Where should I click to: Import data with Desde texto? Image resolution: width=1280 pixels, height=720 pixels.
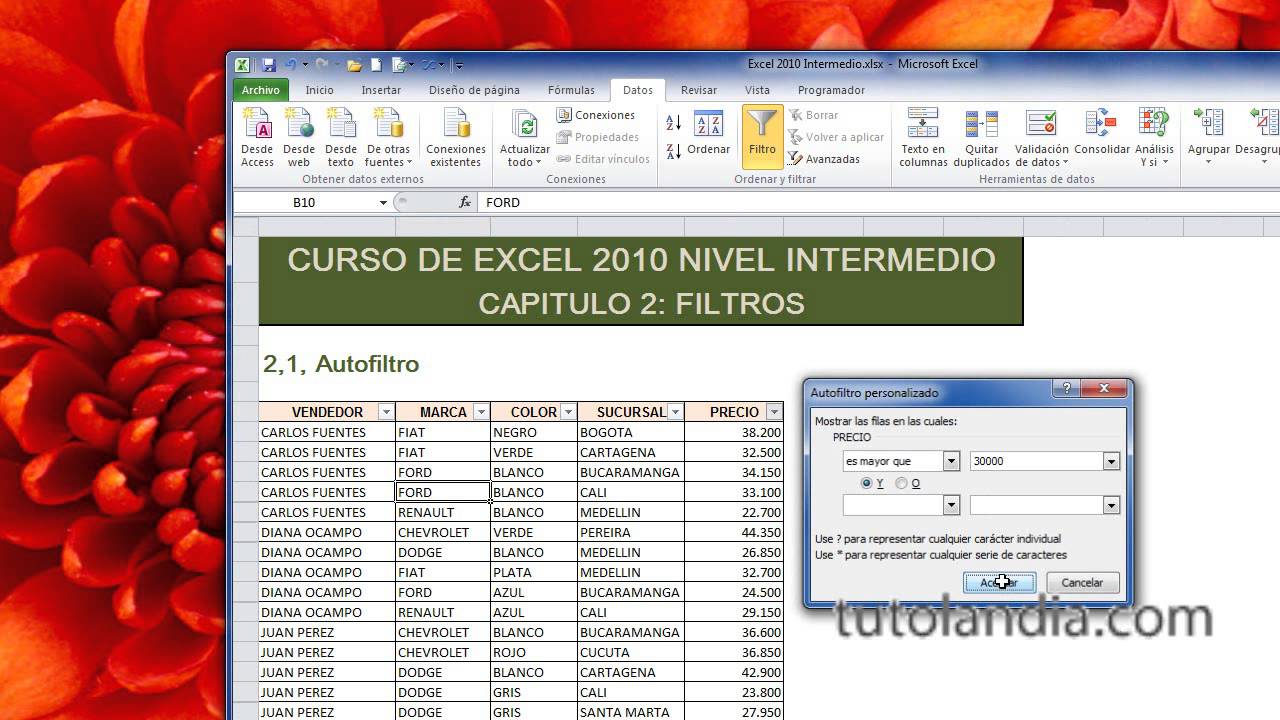click(341, 138)
